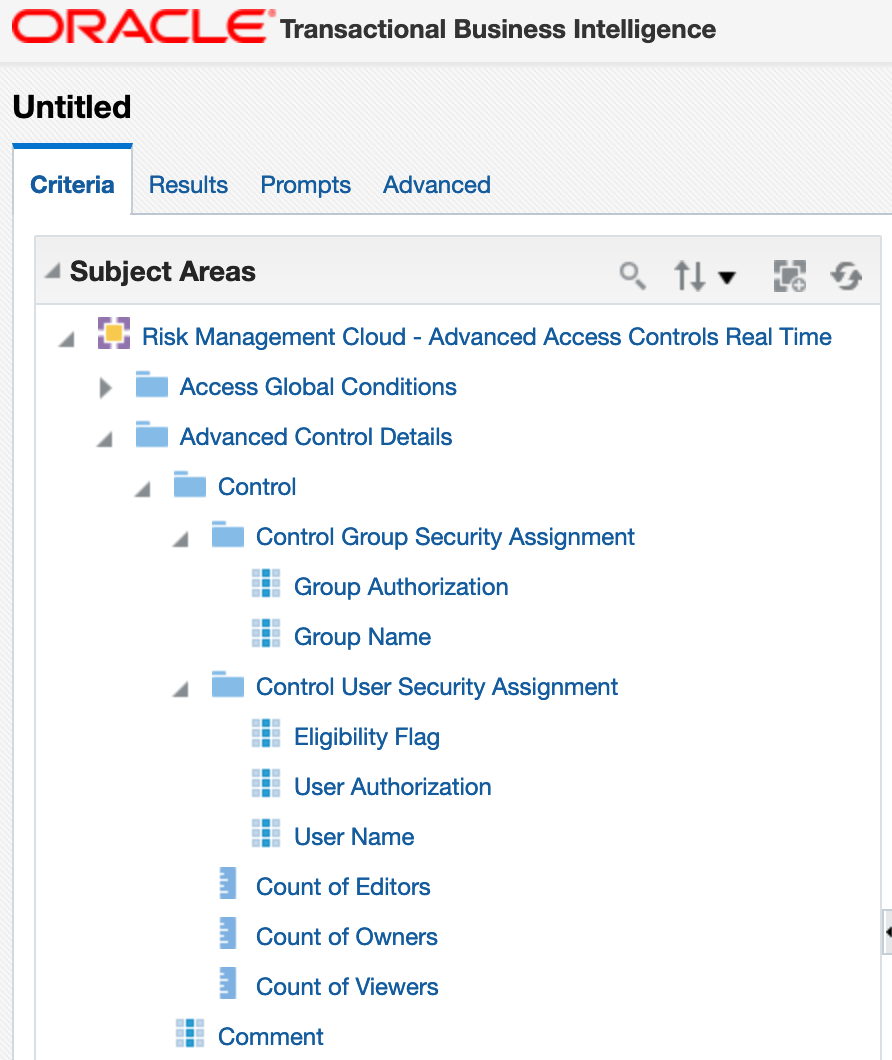Click Transactional Business Intelligence header text
The image size is (892, 1060).
[x=498, y=29]
